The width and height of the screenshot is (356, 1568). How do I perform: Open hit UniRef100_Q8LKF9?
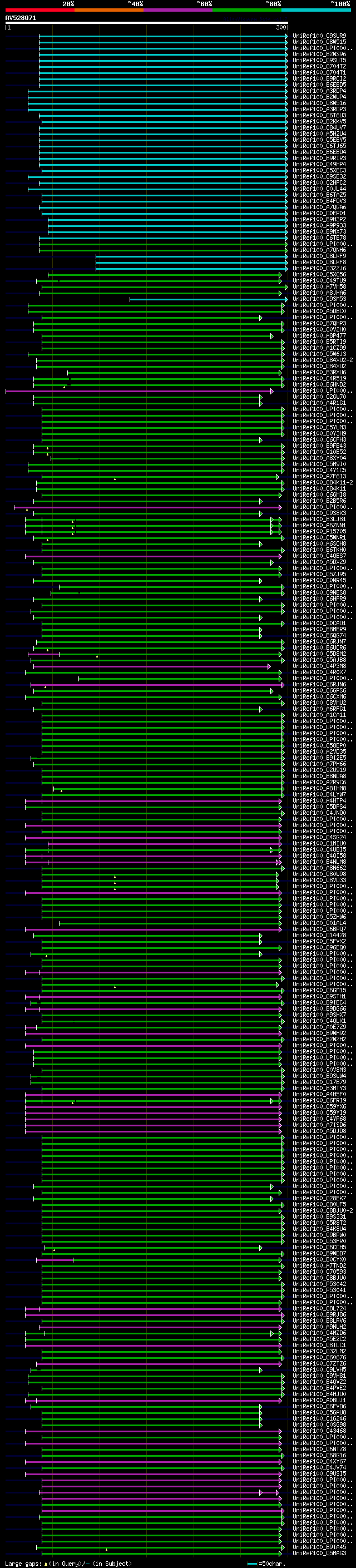coord(319,256)
